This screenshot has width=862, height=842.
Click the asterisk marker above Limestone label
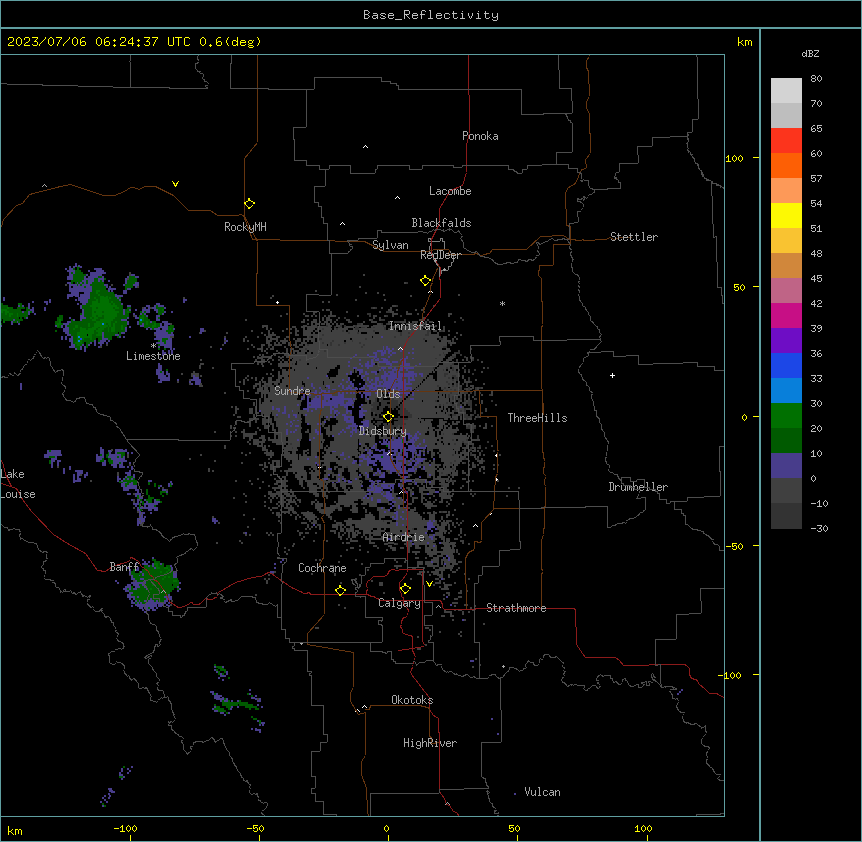(x=153, y=346)
